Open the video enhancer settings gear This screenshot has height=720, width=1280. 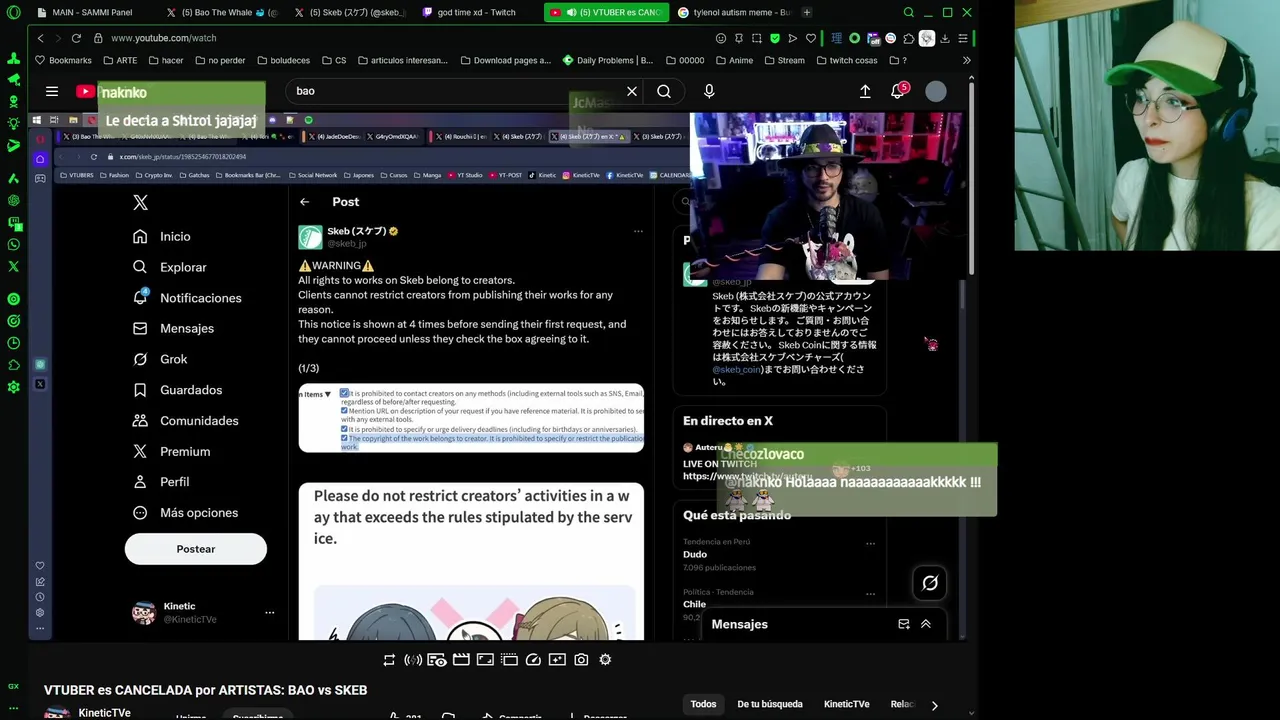[605, 660]
